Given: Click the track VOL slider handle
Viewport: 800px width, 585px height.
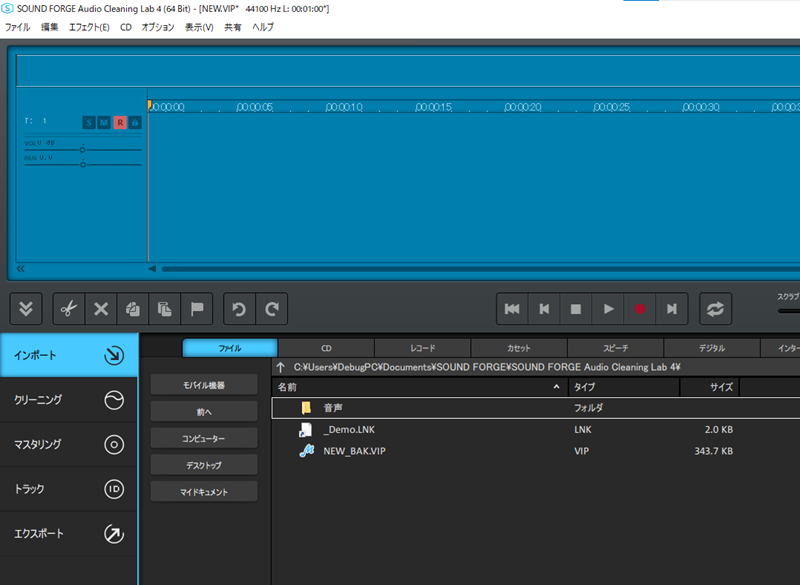Looking at the screenshot, I should (82, 150).
